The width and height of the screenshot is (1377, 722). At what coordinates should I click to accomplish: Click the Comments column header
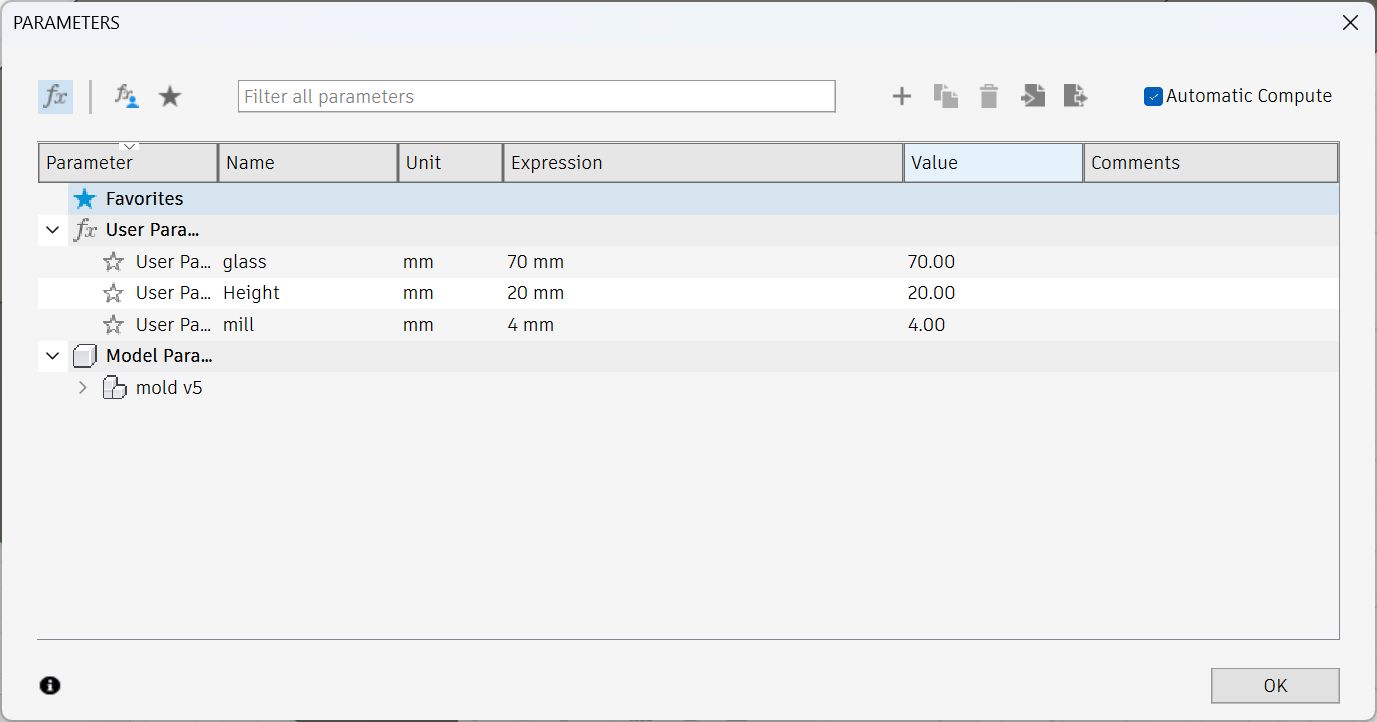(1211, 163)
